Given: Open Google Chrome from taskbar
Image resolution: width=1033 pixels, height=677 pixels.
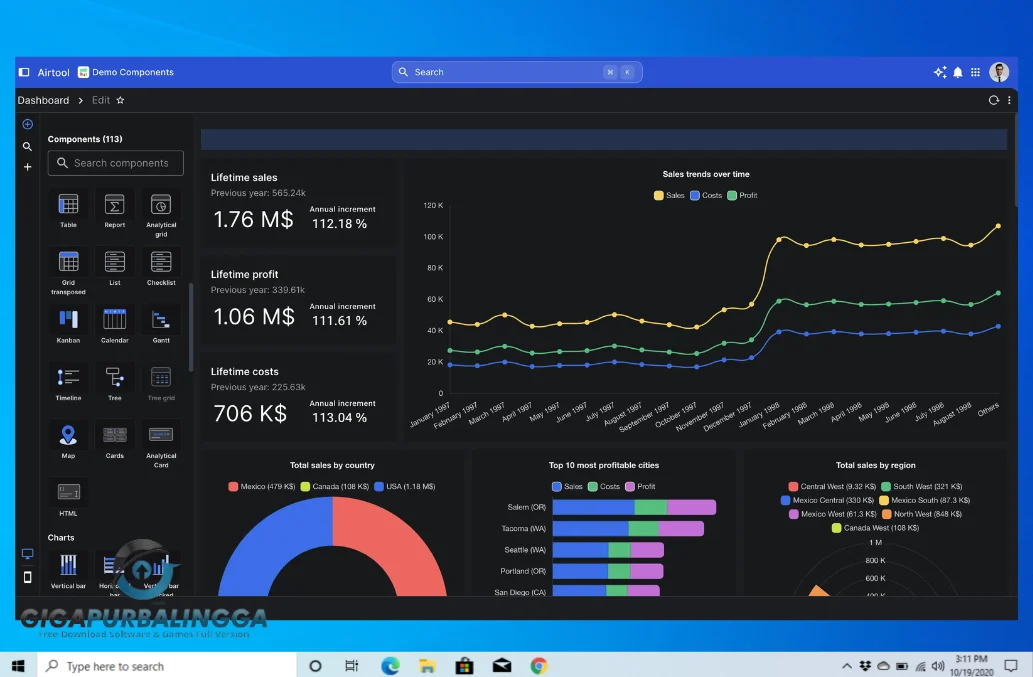Looking at the screenshot, I should pyautogui.click(x=539, y=666).
